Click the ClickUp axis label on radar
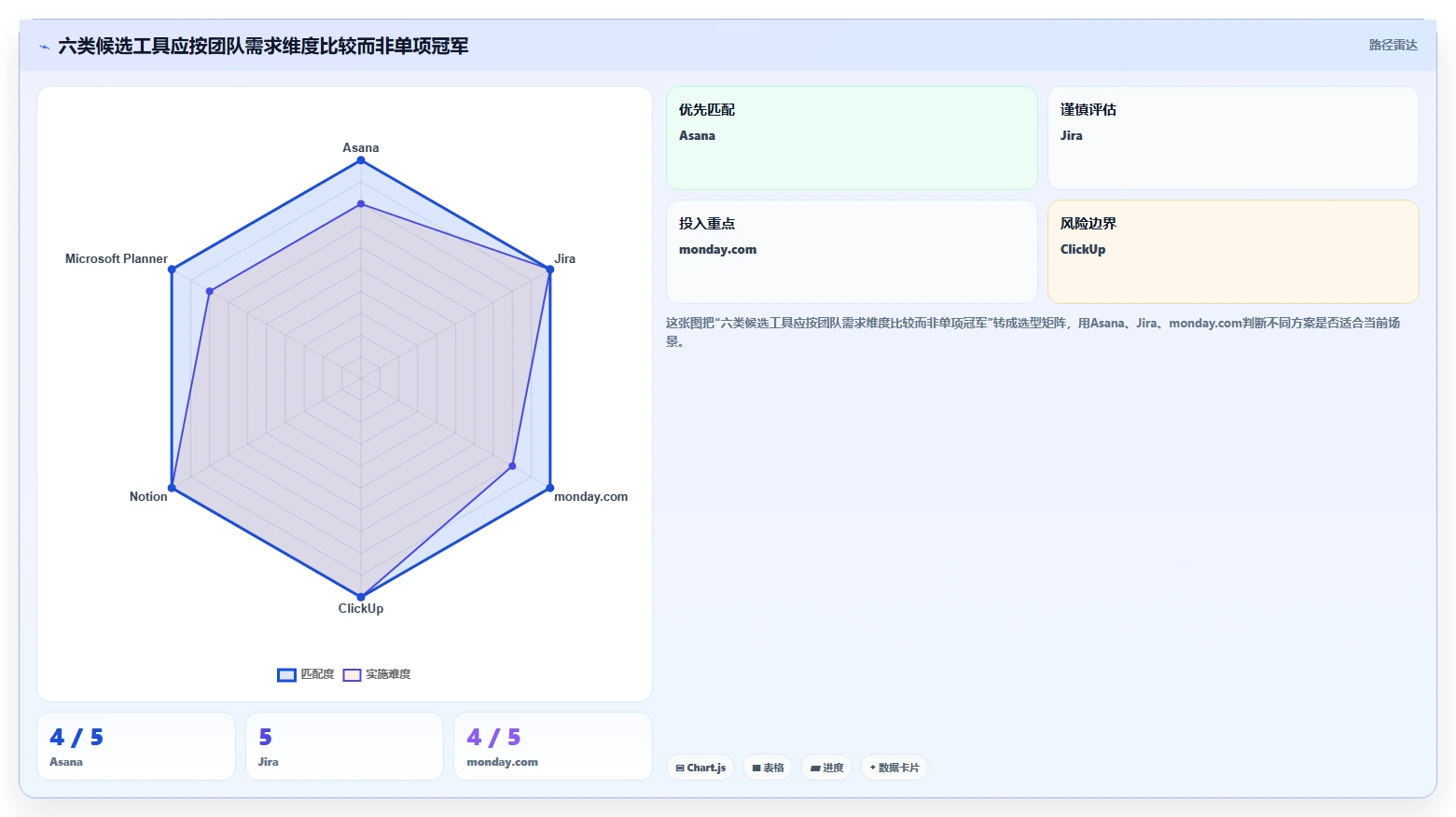The height and width of the screenshot is (817, 1456). click(361, 608)
